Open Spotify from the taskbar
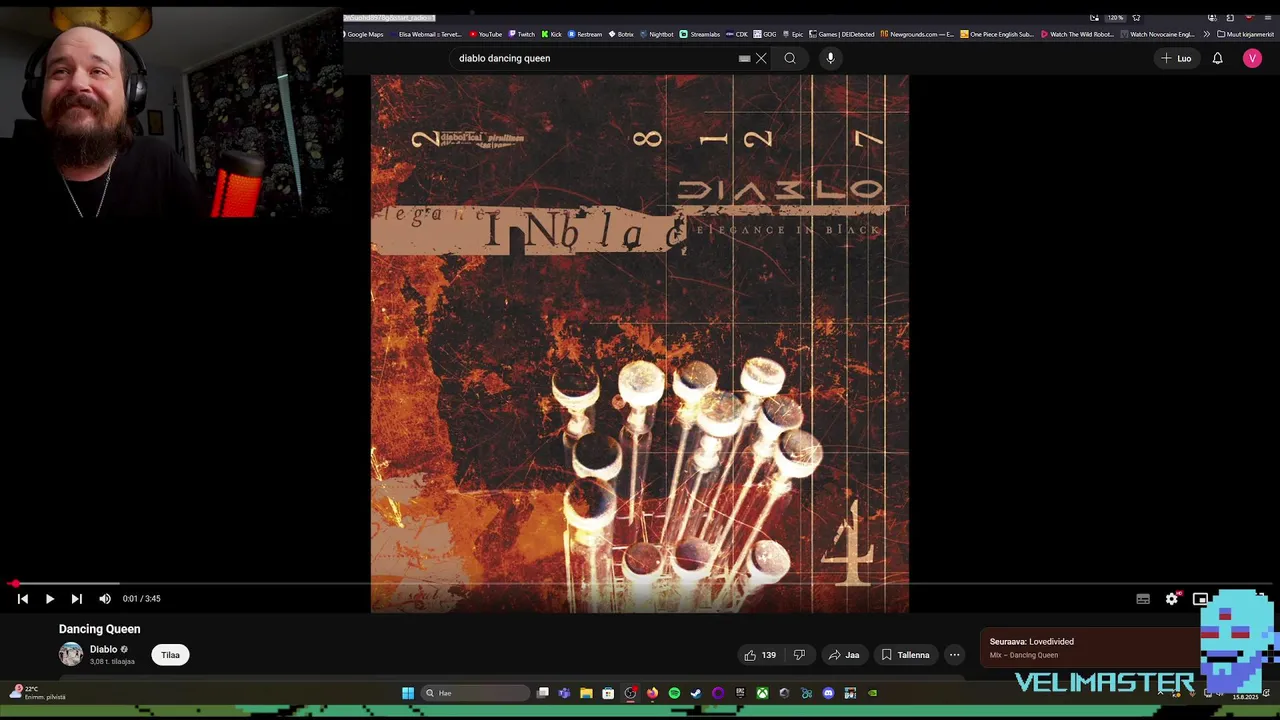The image size is (1280, 720). [674, 693]
